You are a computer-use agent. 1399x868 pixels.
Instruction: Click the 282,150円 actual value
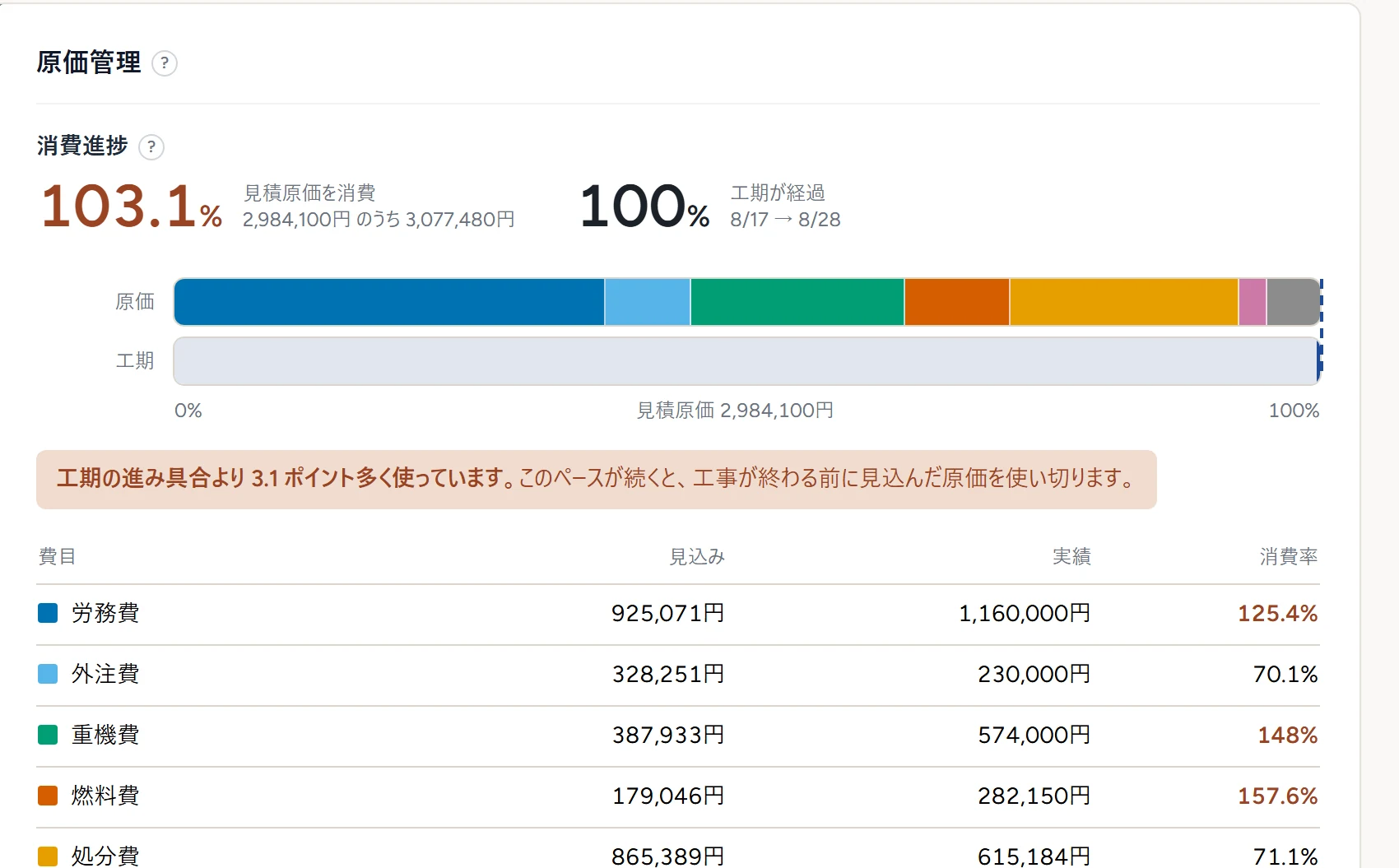1034,796
